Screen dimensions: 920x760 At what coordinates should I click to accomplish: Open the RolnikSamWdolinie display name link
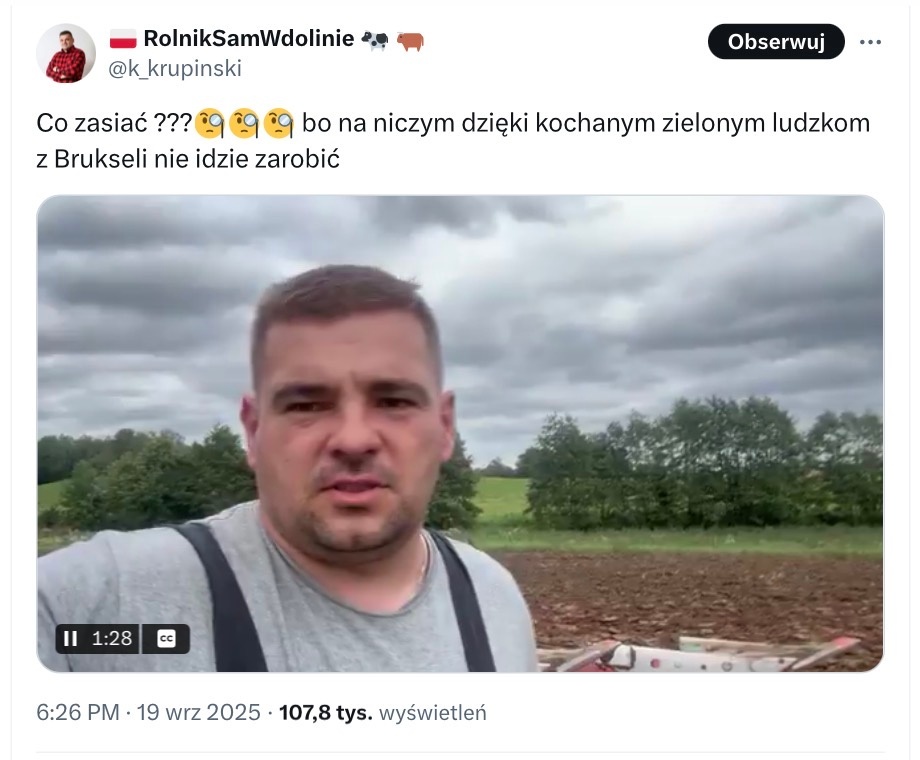(x=249, y=39)
